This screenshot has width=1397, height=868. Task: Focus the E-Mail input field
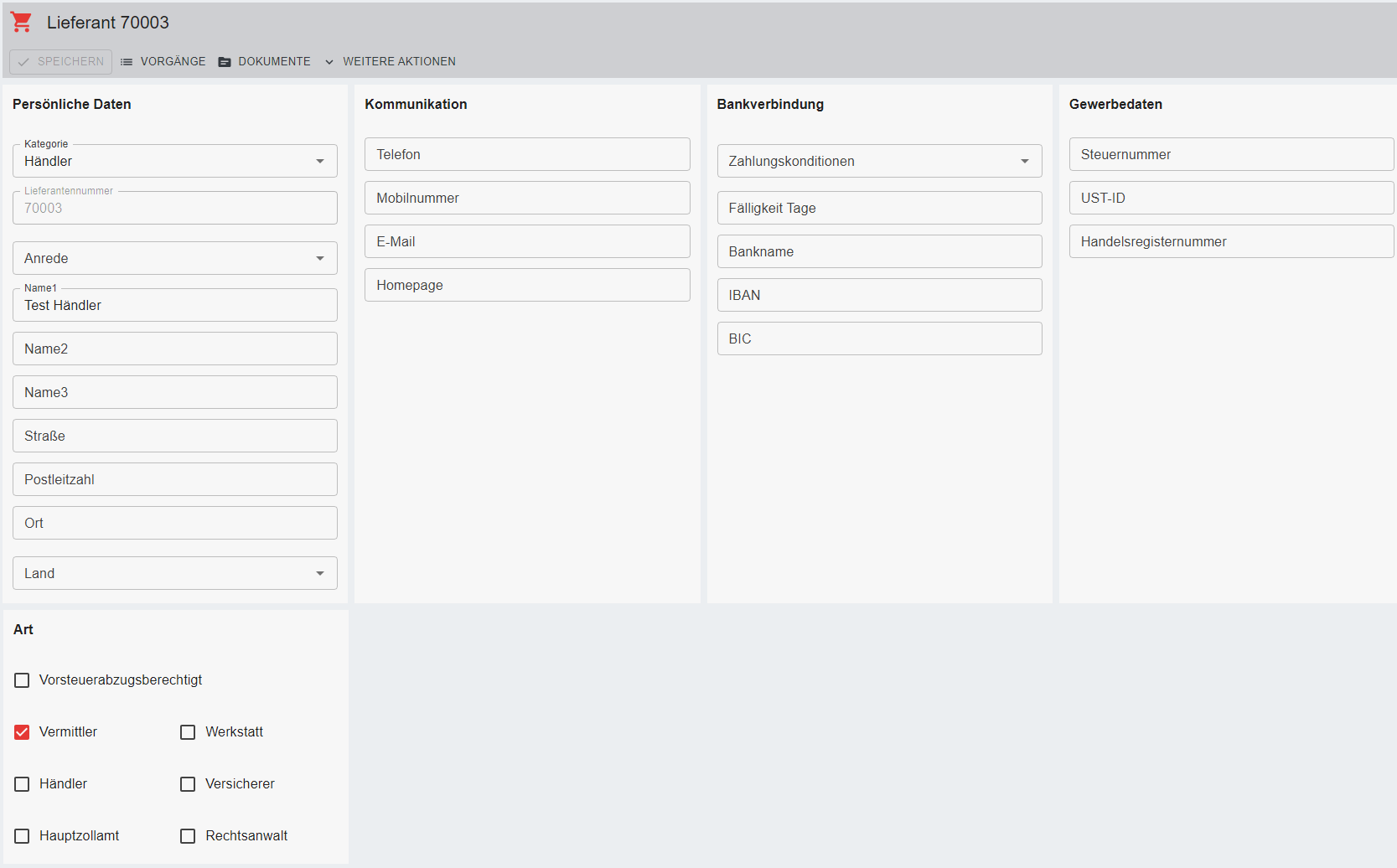pos(526,241)
